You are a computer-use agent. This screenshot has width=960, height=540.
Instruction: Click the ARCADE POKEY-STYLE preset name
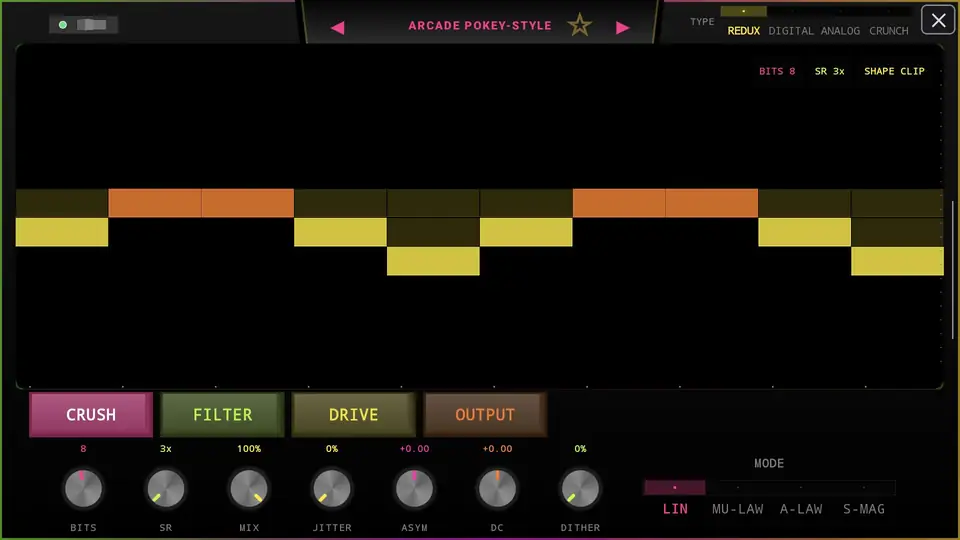480,26
